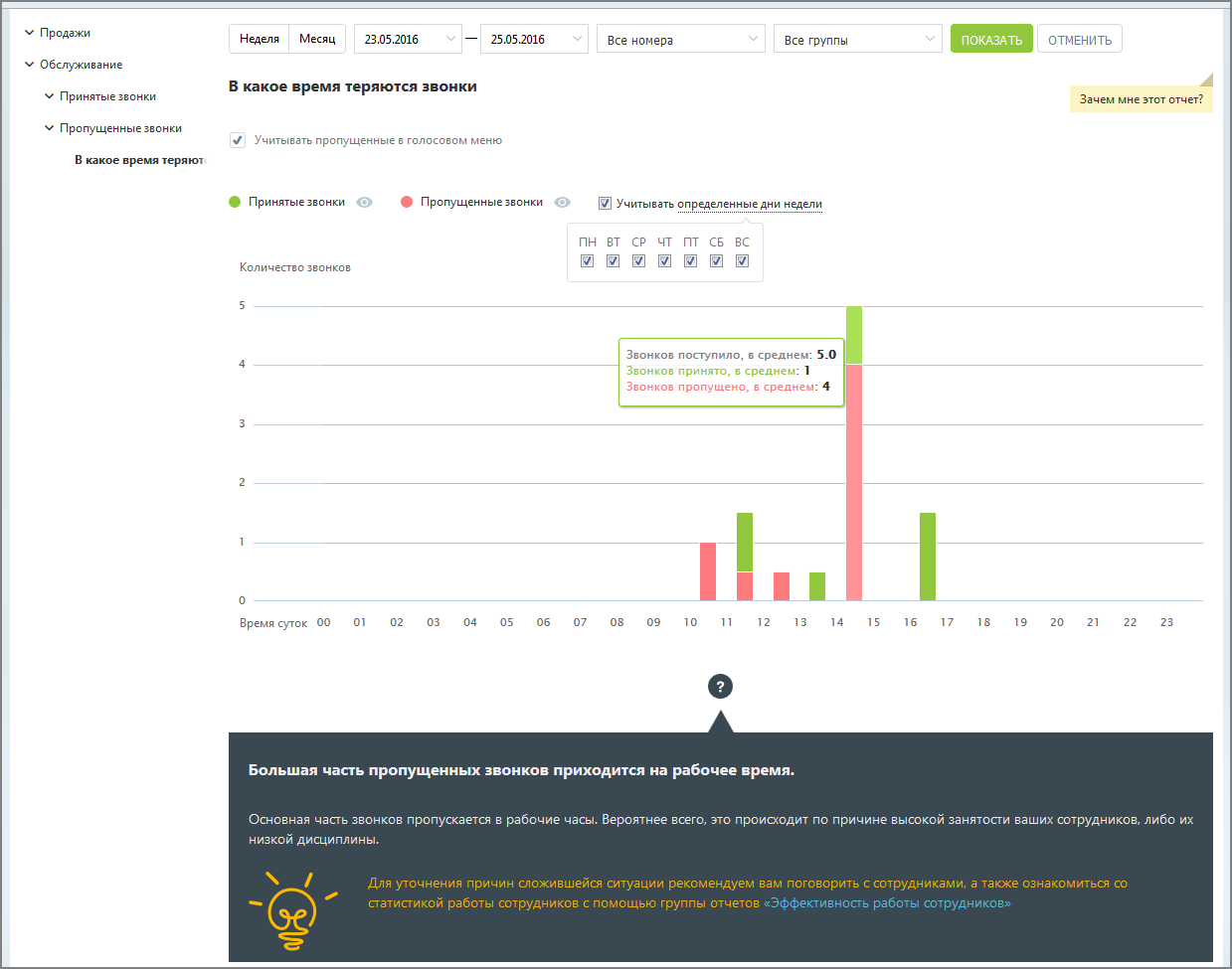Image resolution: width=1232 pixels, height=969 pixels.
Task: Open Эффективность работы сотрудников link
Action: point(887,903)
